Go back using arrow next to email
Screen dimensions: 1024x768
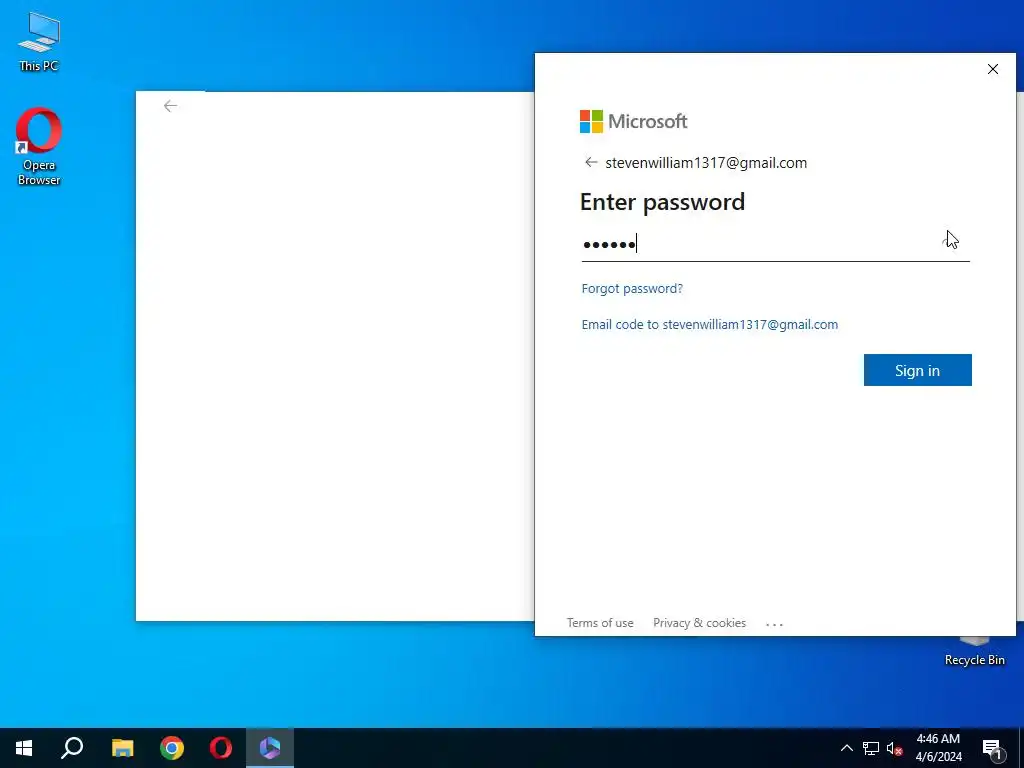(x=591, y=163)
